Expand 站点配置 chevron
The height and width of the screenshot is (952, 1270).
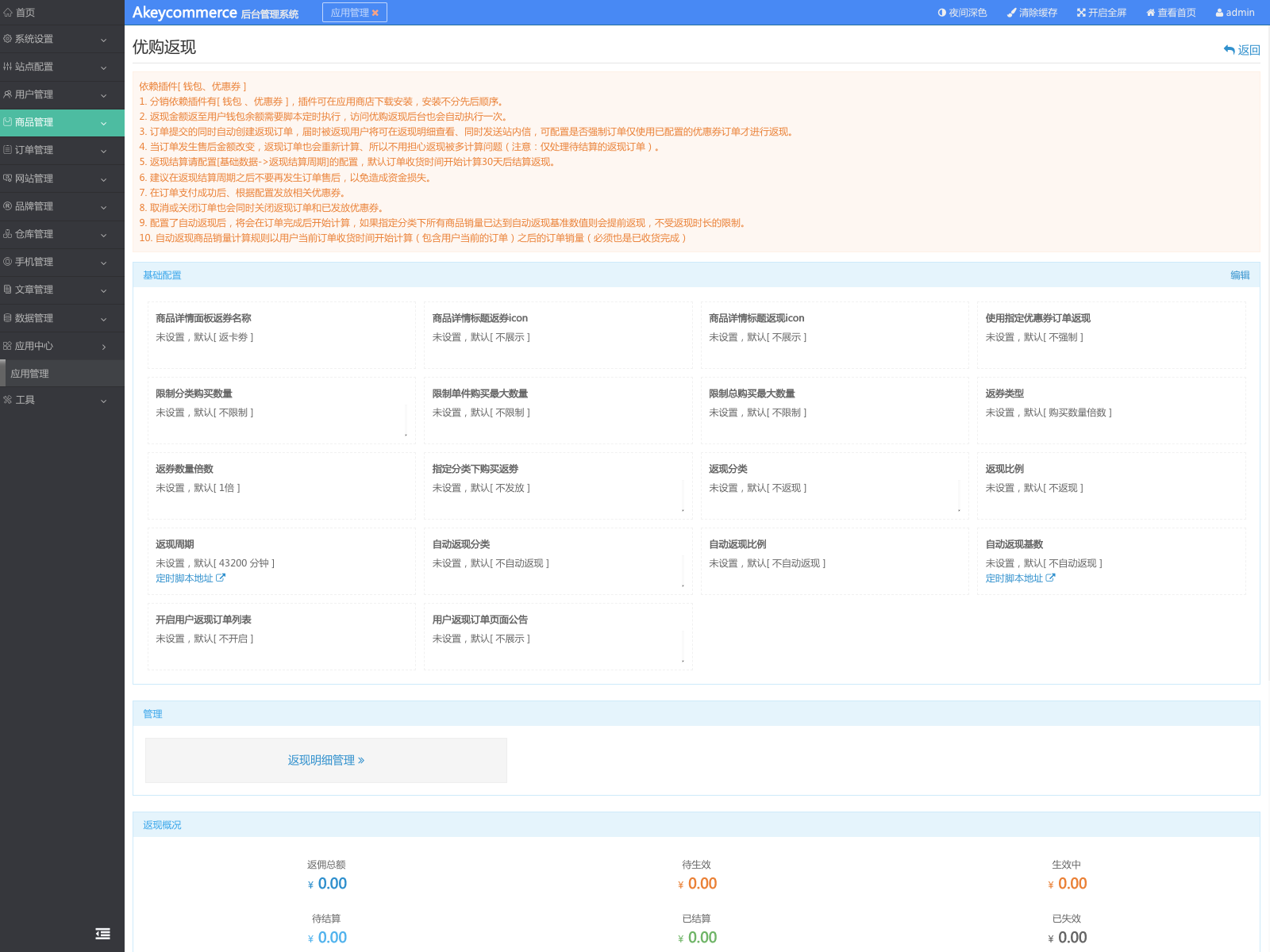coord(103,67)
